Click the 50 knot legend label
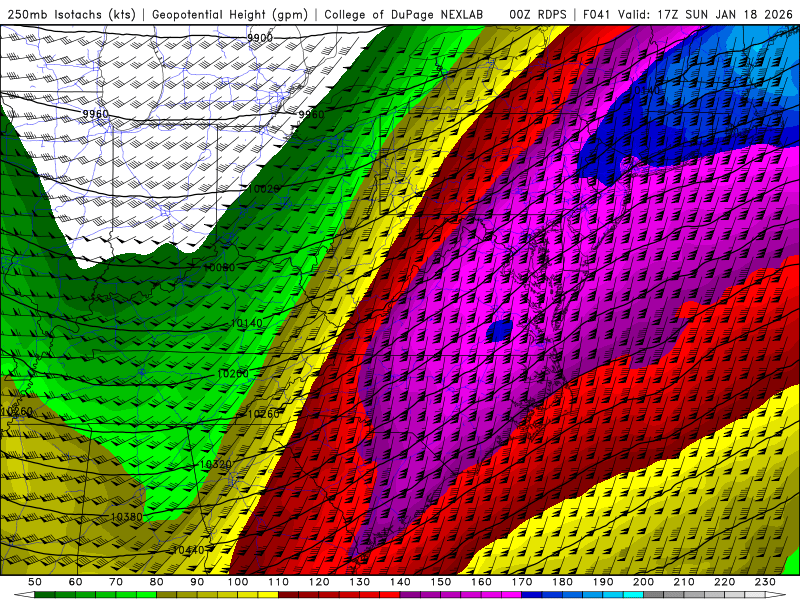 coord(35,582)
